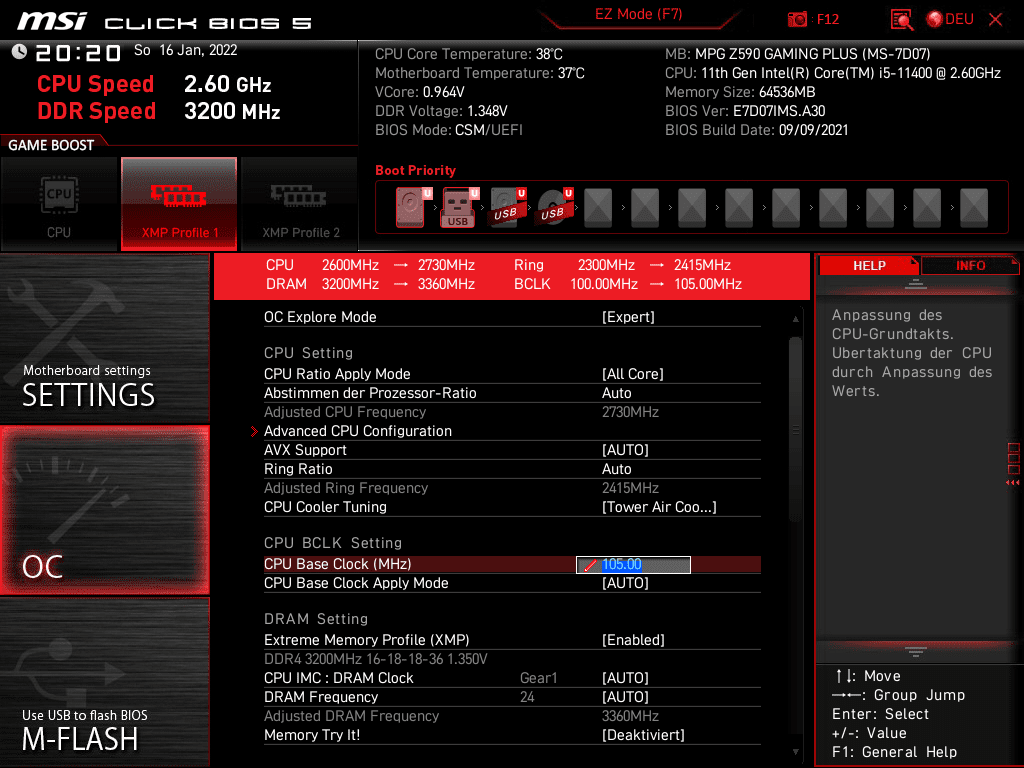Click the BIOS Ver: E7D07IMS.A30 text
1024x768 pixels.
coord(745,111)
